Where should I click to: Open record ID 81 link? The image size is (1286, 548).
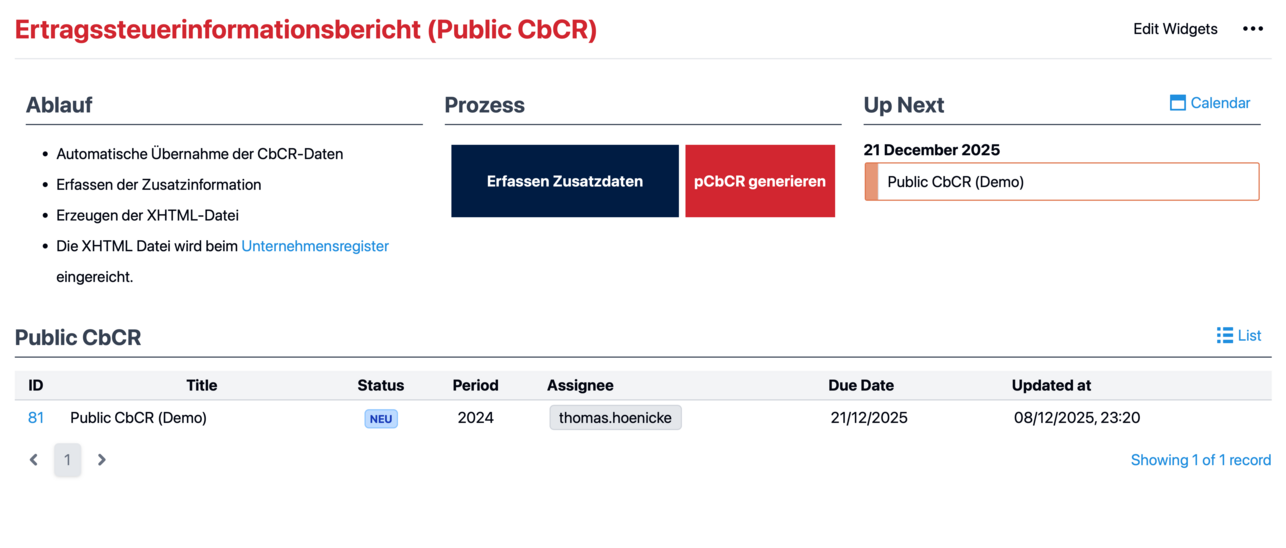point(36,418)
